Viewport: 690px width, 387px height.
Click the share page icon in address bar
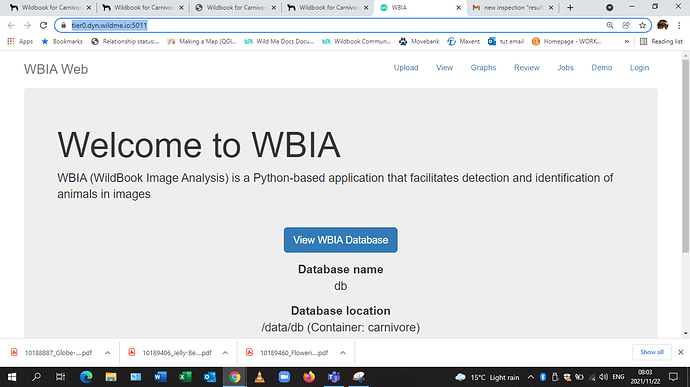(x=626, y=26)
